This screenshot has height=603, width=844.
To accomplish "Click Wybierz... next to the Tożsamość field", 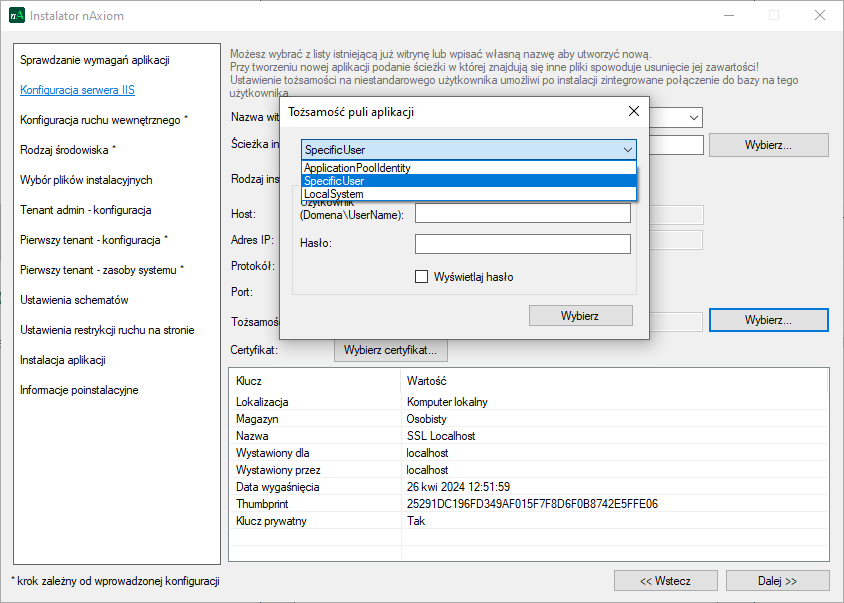I will 769,320.
